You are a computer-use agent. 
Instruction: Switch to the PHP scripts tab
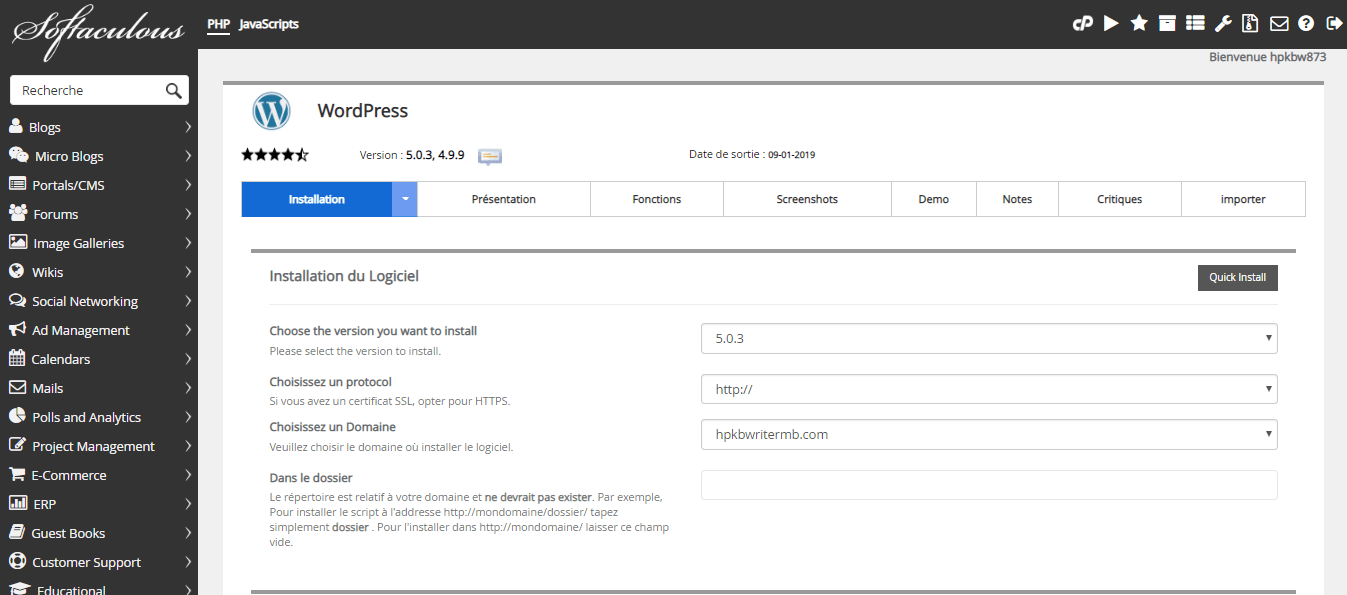pos(218,24)
